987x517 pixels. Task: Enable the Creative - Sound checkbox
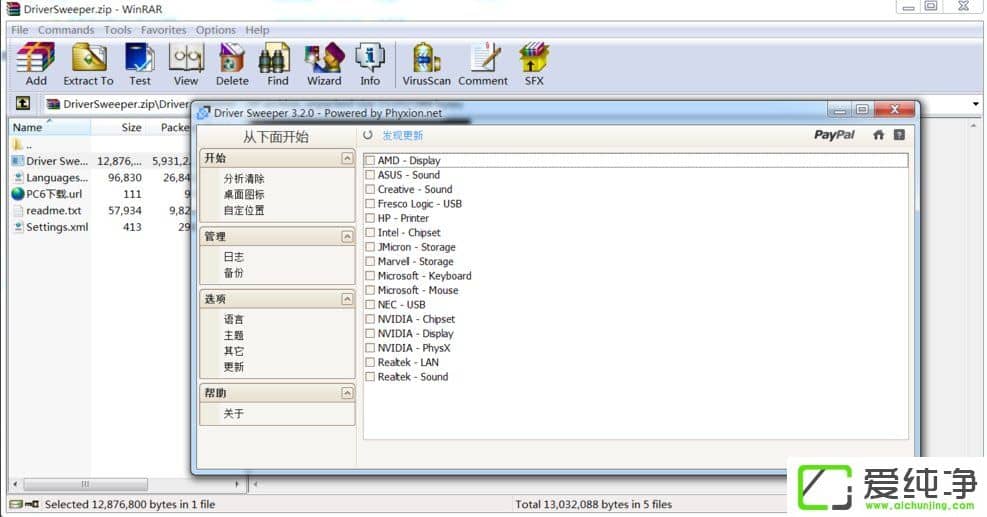pyautogui.click(x=370, y=190)
